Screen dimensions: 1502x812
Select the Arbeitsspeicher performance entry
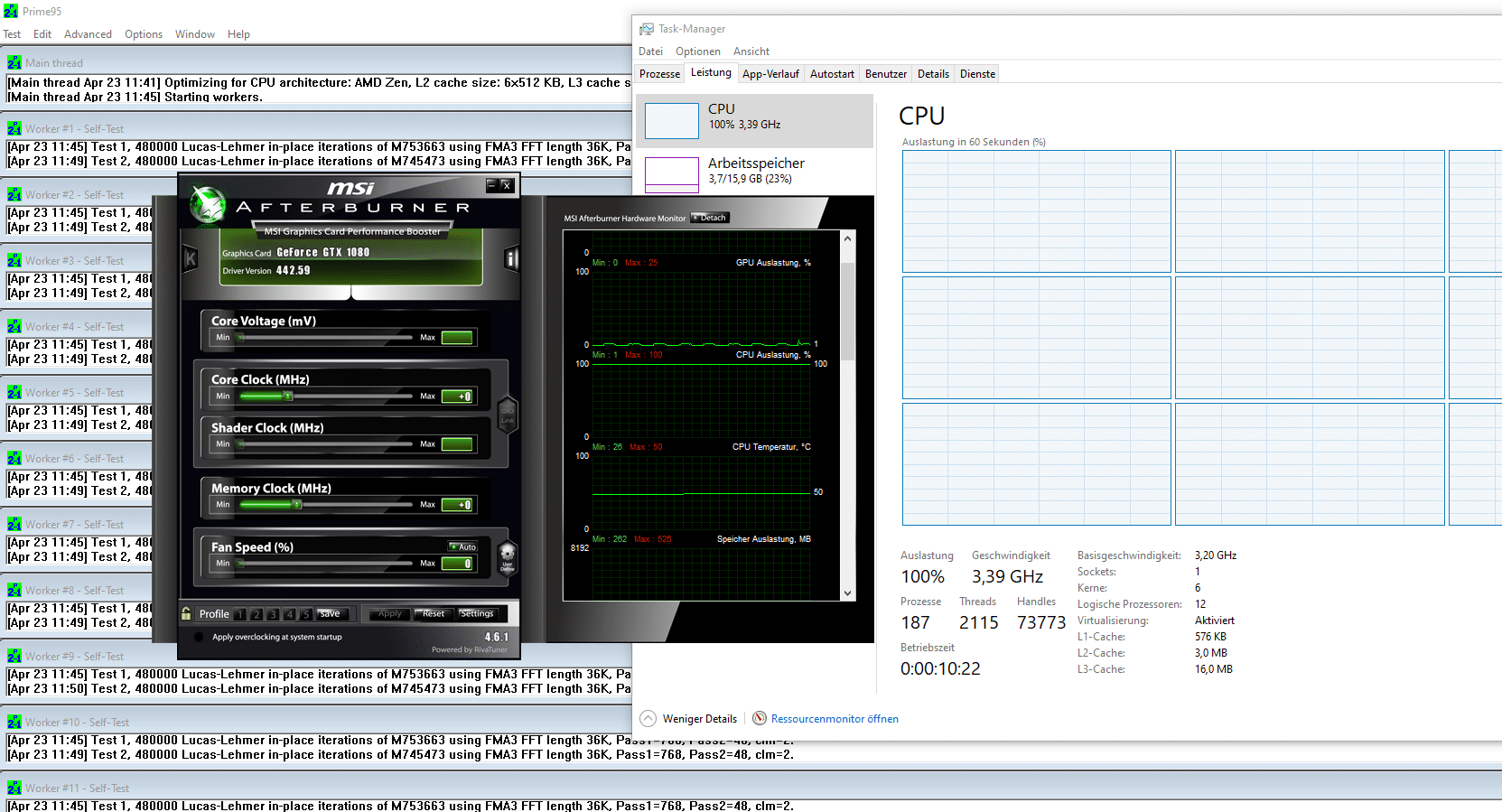click(754, 170)
